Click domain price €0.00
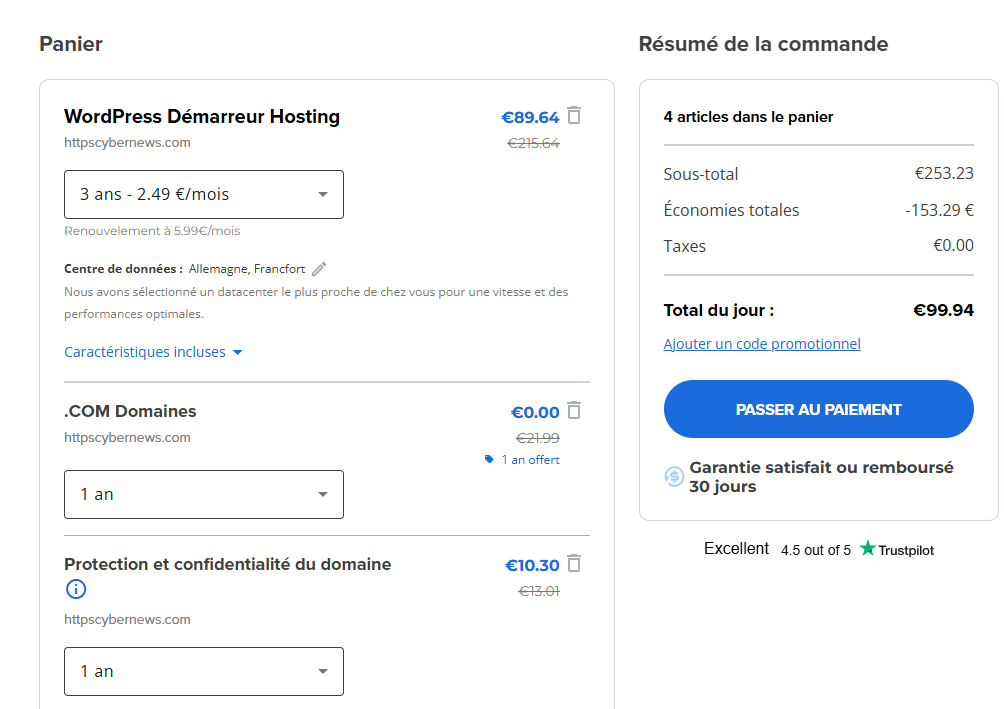1004x709 pixels. coord(535,412)
